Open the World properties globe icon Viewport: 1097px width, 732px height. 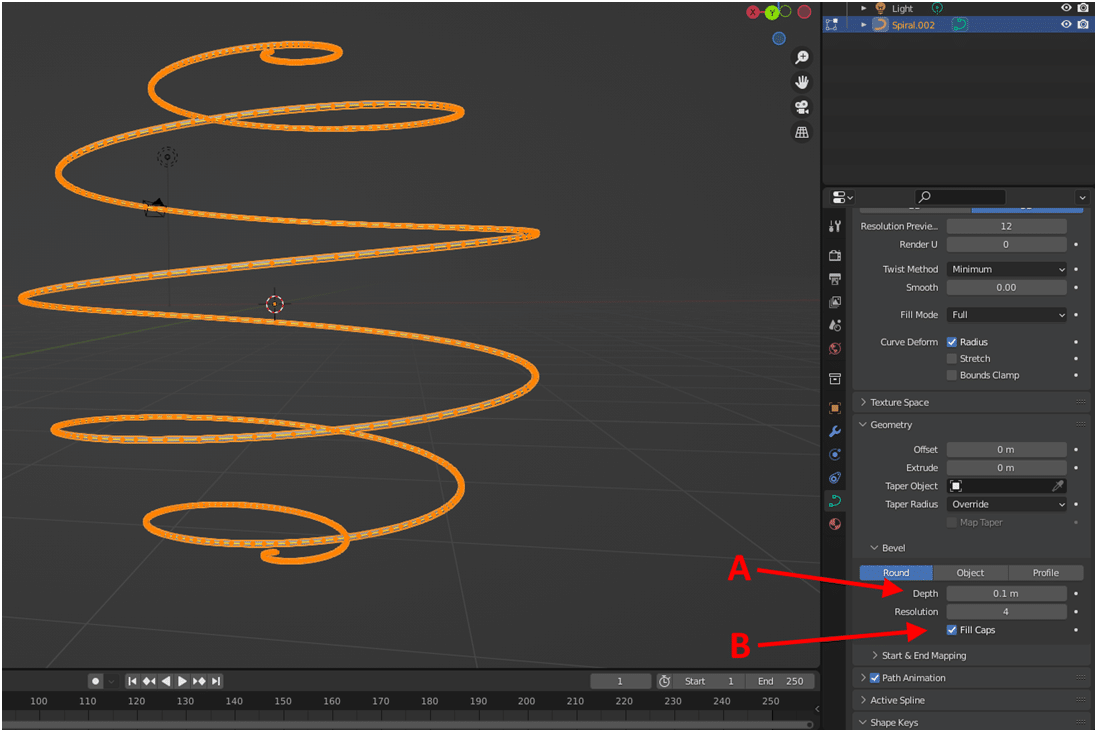coord(835,349)
